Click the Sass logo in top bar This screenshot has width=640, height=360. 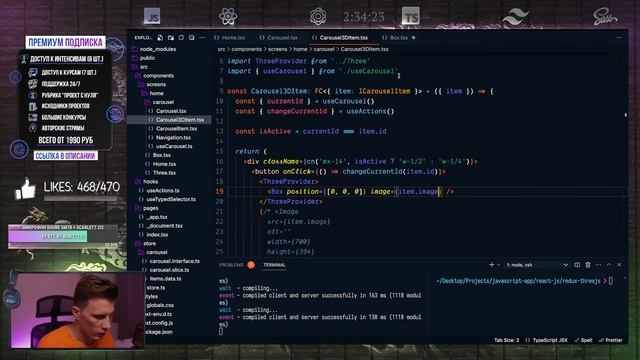pyautogui.click(x=604, y=17)
